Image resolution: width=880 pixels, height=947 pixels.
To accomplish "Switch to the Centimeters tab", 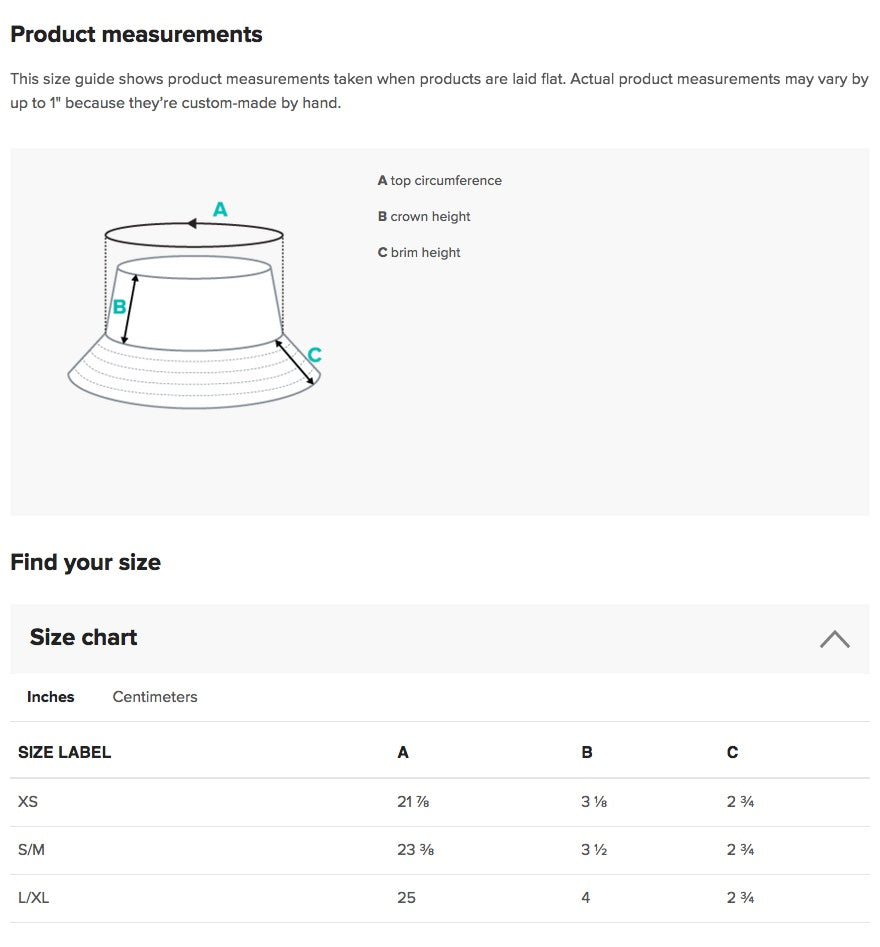I will (155, 697).
